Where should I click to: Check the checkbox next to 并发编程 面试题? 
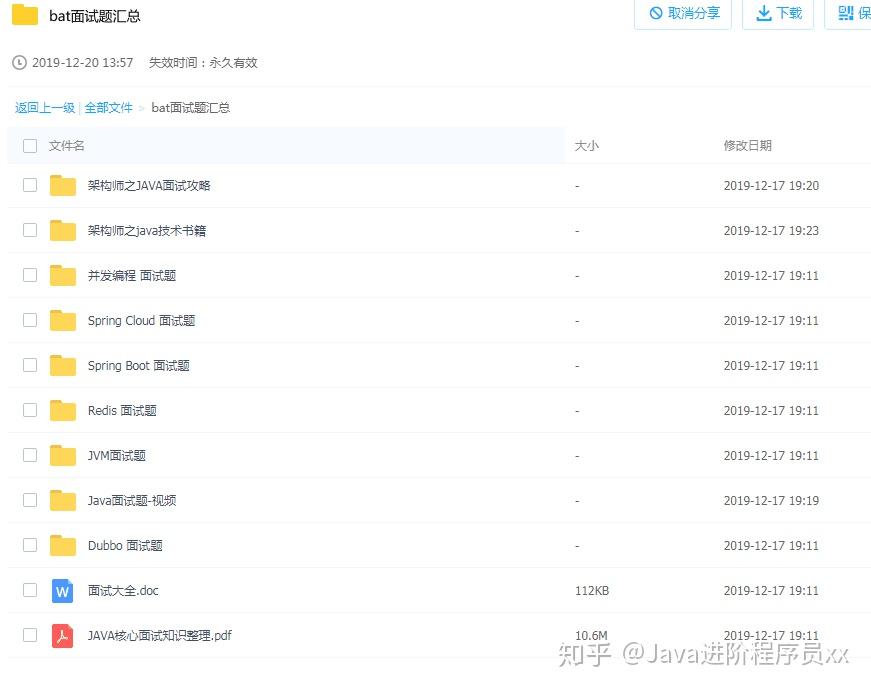point(30,275)
